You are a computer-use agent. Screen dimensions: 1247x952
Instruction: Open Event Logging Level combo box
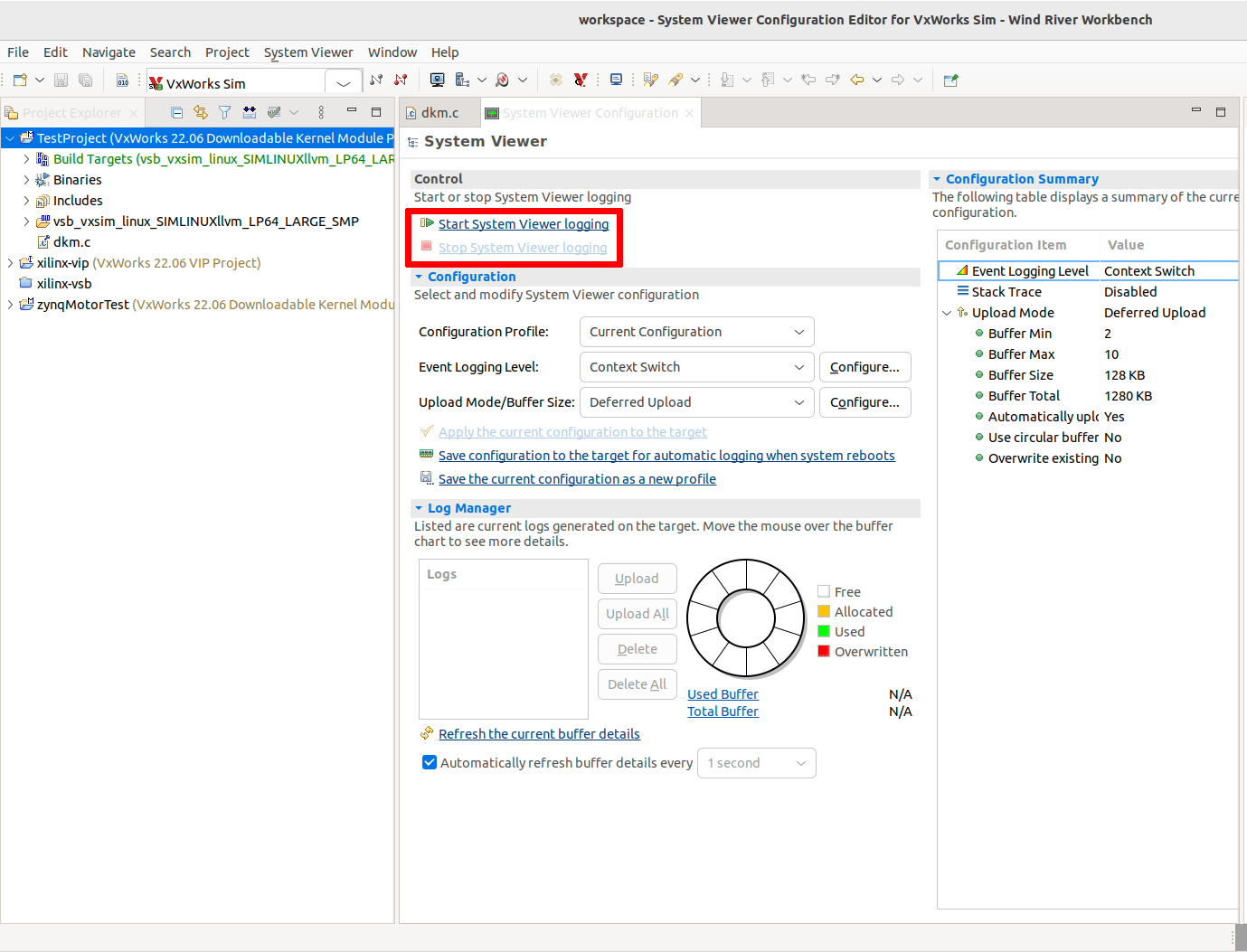tap(696, 367)
